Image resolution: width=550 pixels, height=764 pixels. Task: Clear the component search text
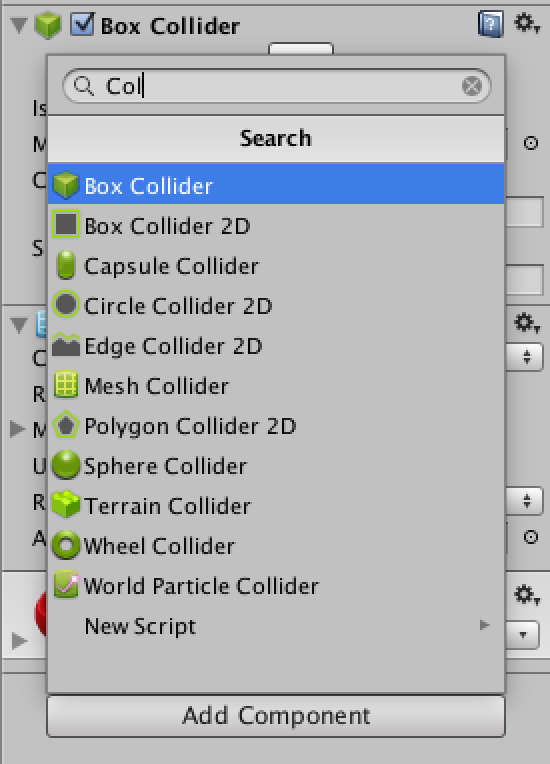[x=472, y=86]
